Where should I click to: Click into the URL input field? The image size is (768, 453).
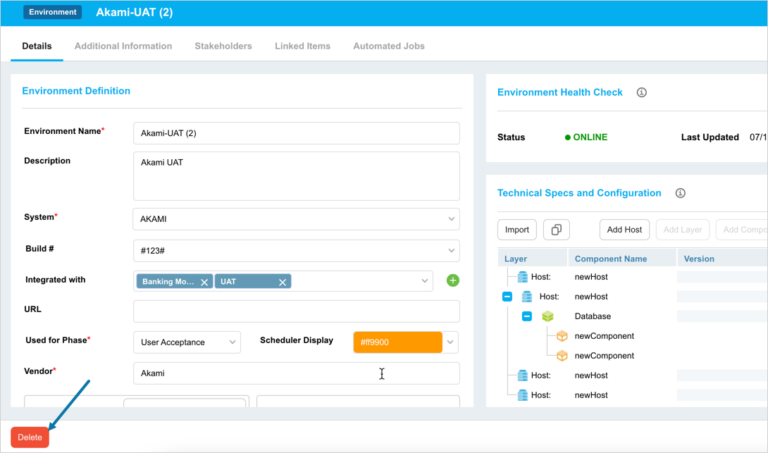[296, 311]
